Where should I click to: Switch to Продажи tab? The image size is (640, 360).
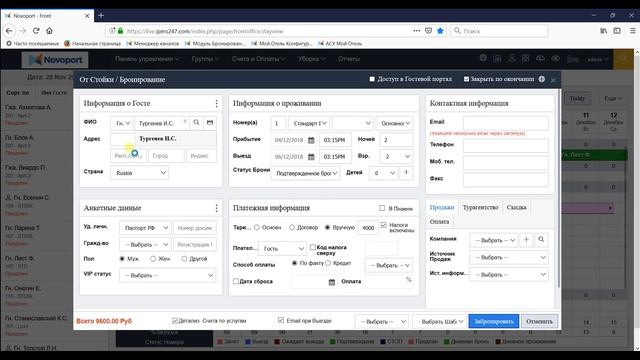click(442, 207)
